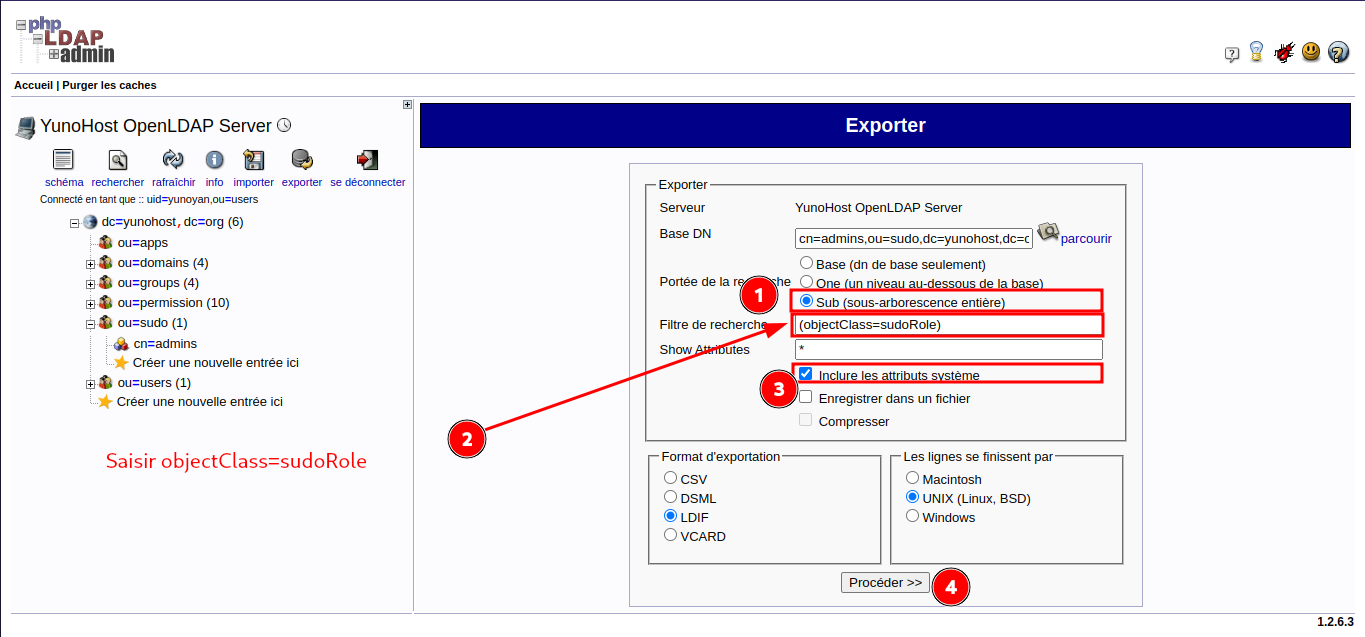Log out using se déconnecter icon
The height and width of the screenshot is (637, 1365).
367,160
